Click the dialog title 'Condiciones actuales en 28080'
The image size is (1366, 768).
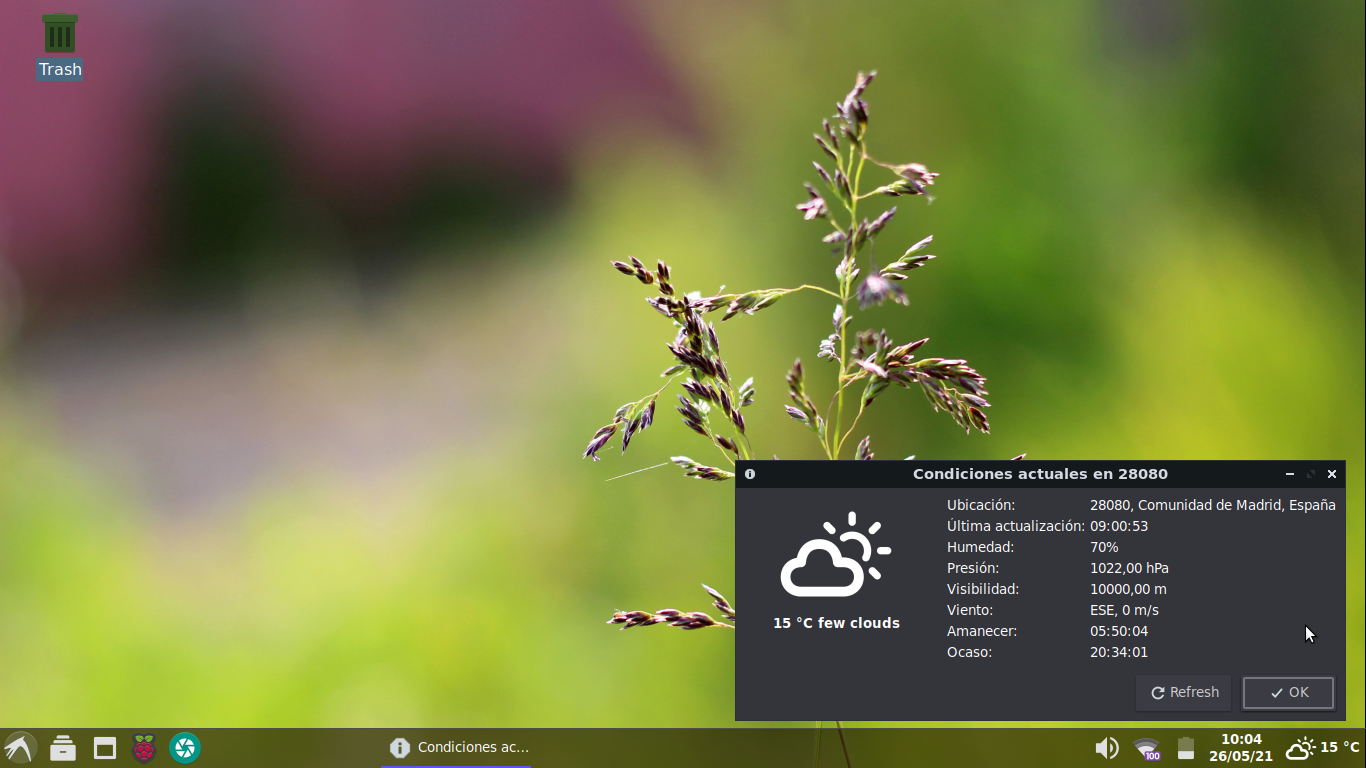[1040, 474]
